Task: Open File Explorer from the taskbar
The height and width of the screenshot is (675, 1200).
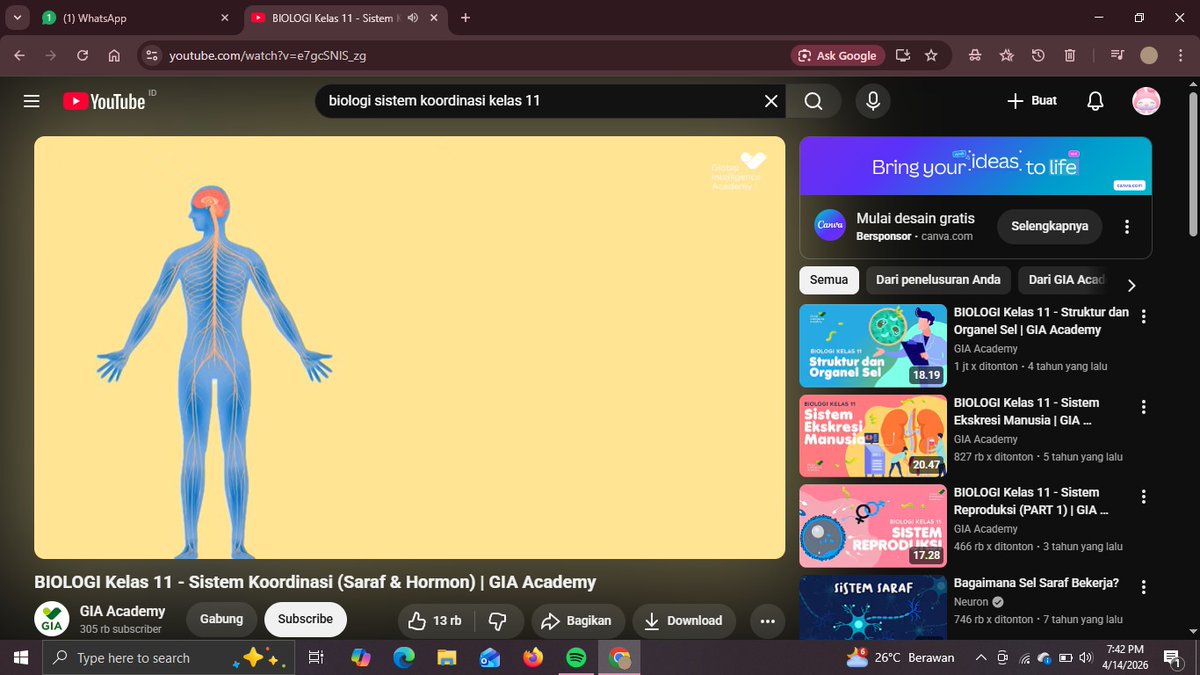Action: (x=446, y=658)
